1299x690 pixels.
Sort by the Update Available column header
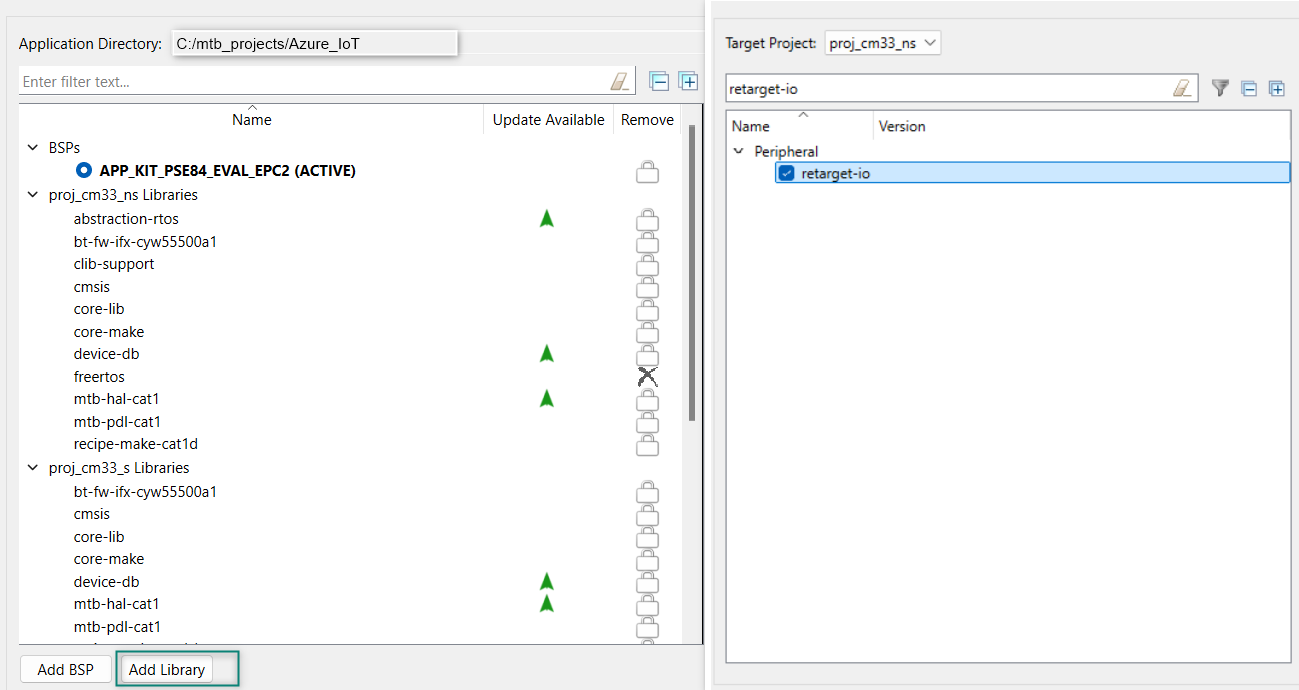(x=548, y=120)
